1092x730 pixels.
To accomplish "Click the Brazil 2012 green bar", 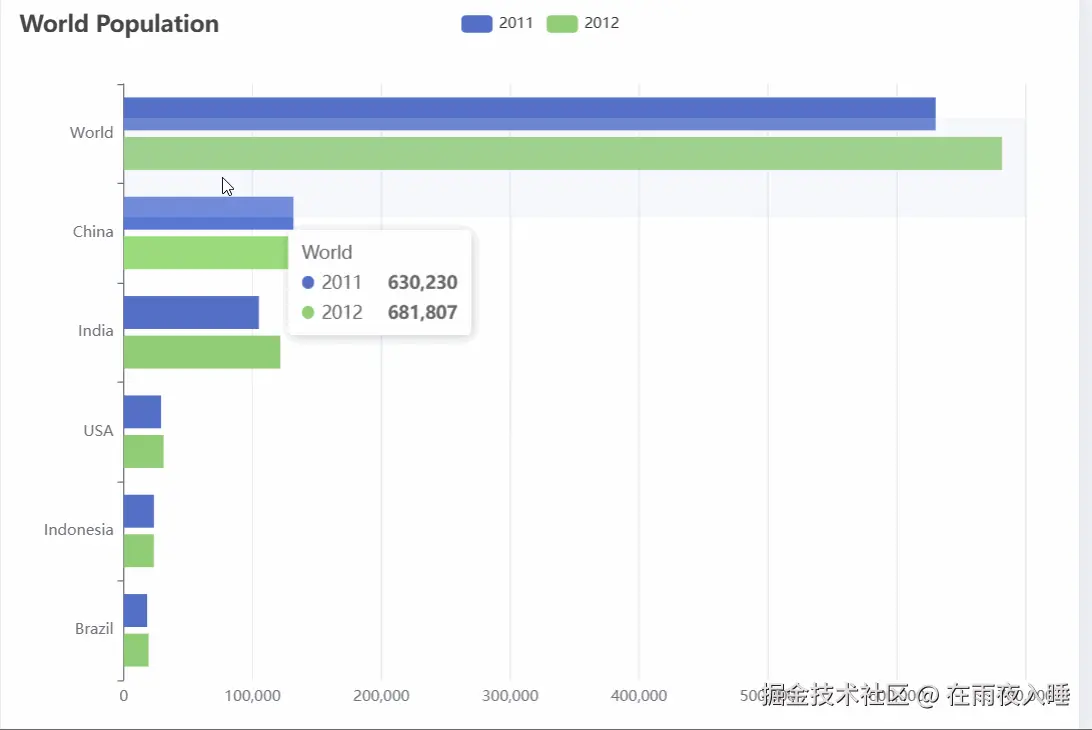I will click(x=136, y=650).
